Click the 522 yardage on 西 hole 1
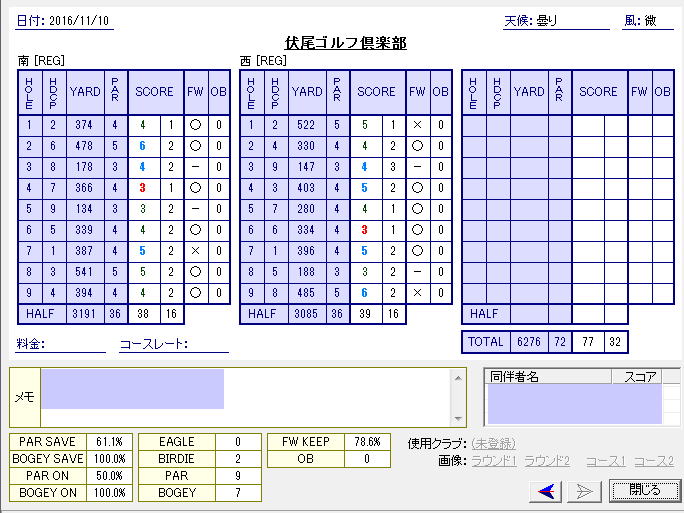 coord(306,125)
